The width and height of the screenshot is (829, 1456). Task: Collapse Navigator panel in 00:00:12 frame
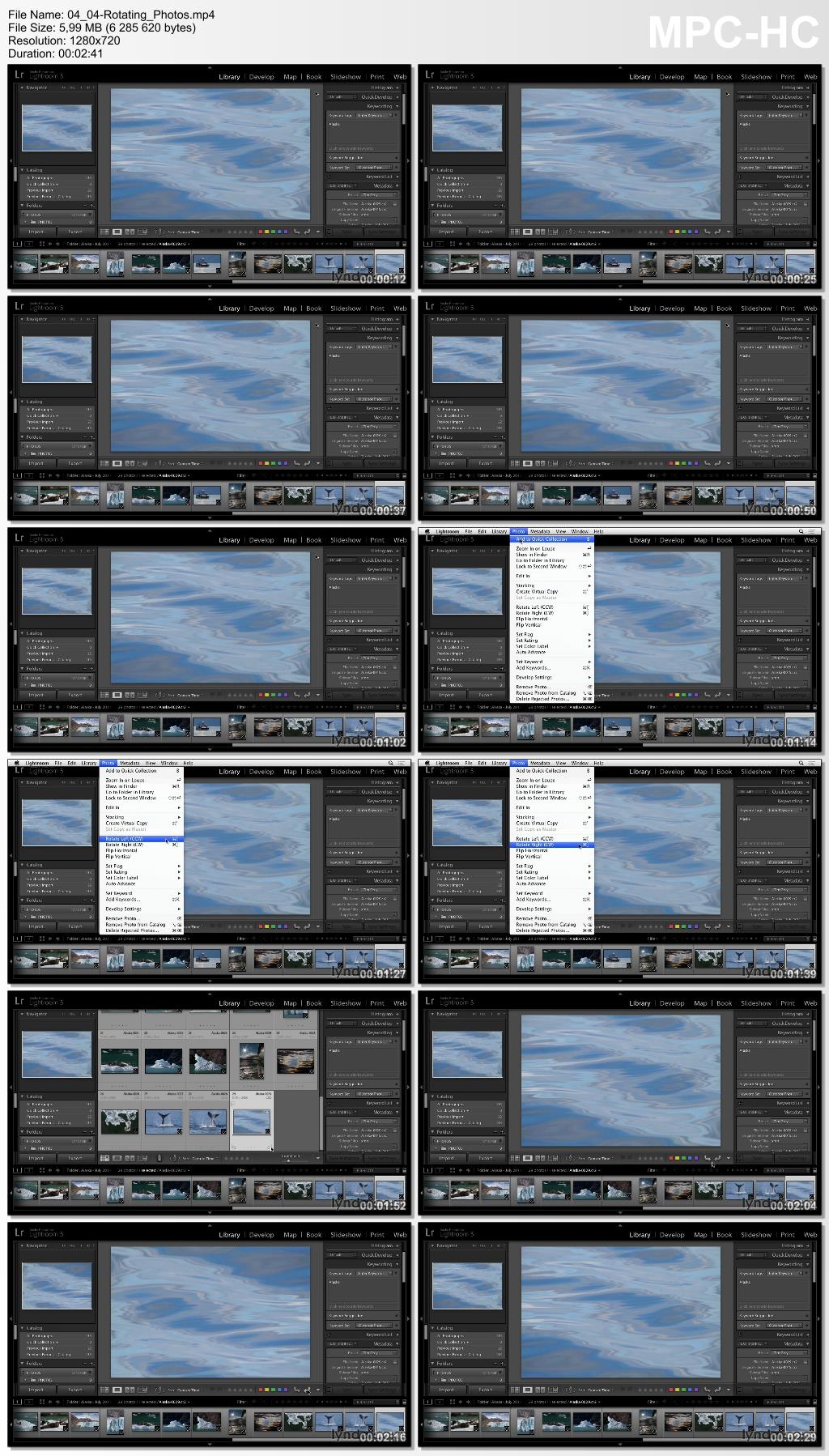point(23,87)
